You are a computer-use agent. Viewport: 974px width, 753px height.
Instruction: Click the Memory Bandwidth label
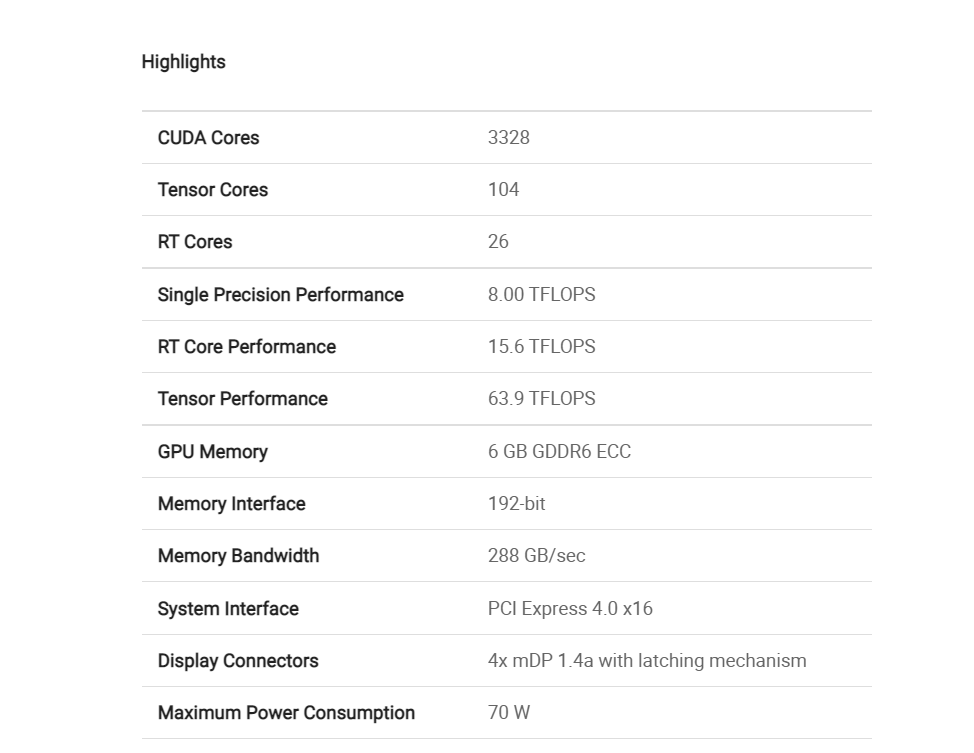click(238, 556)
